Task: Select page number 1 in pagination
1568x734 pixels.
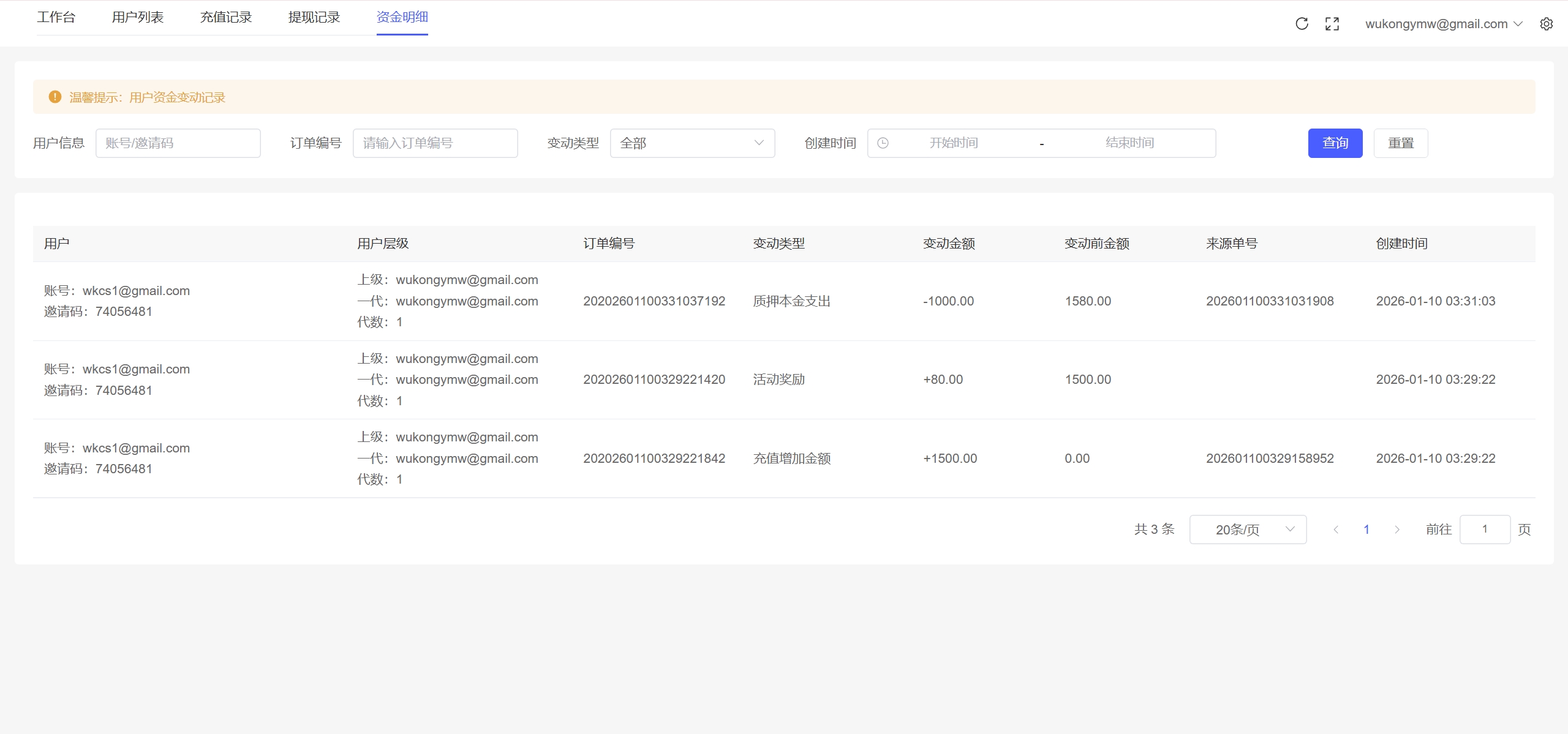Action: pos(1366,530)
